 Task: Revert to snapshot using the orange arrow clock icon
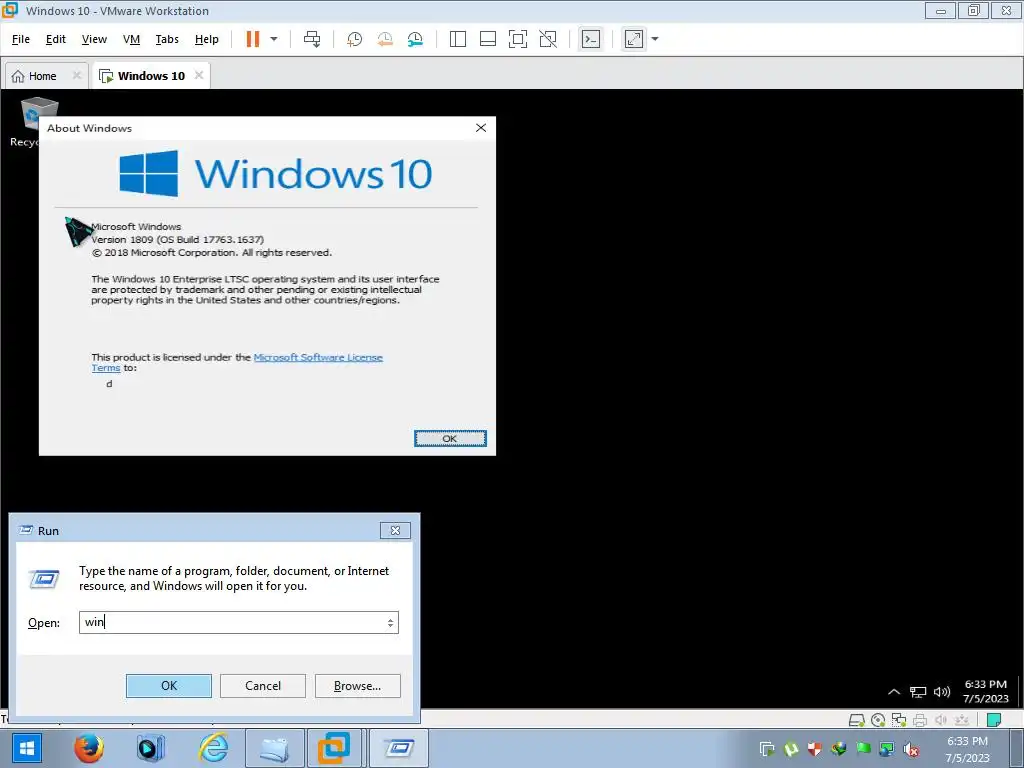click(x=385, y=39)
